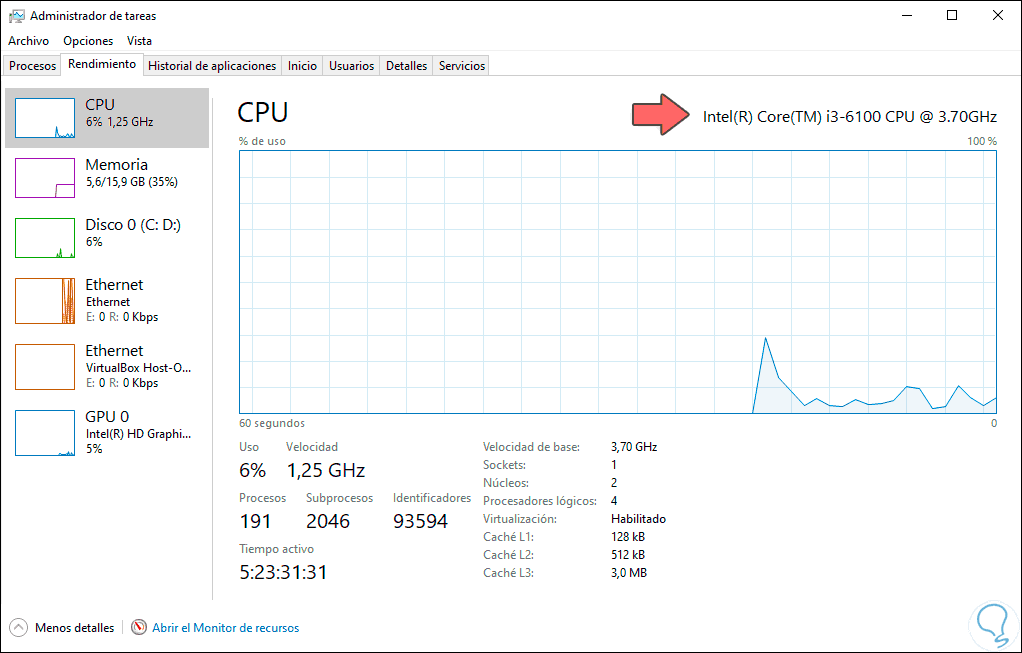This screenshot has width=1022, height=653.
Task: Click the Resource Monitor gauge icon
Action: click(x=139, y=628)
